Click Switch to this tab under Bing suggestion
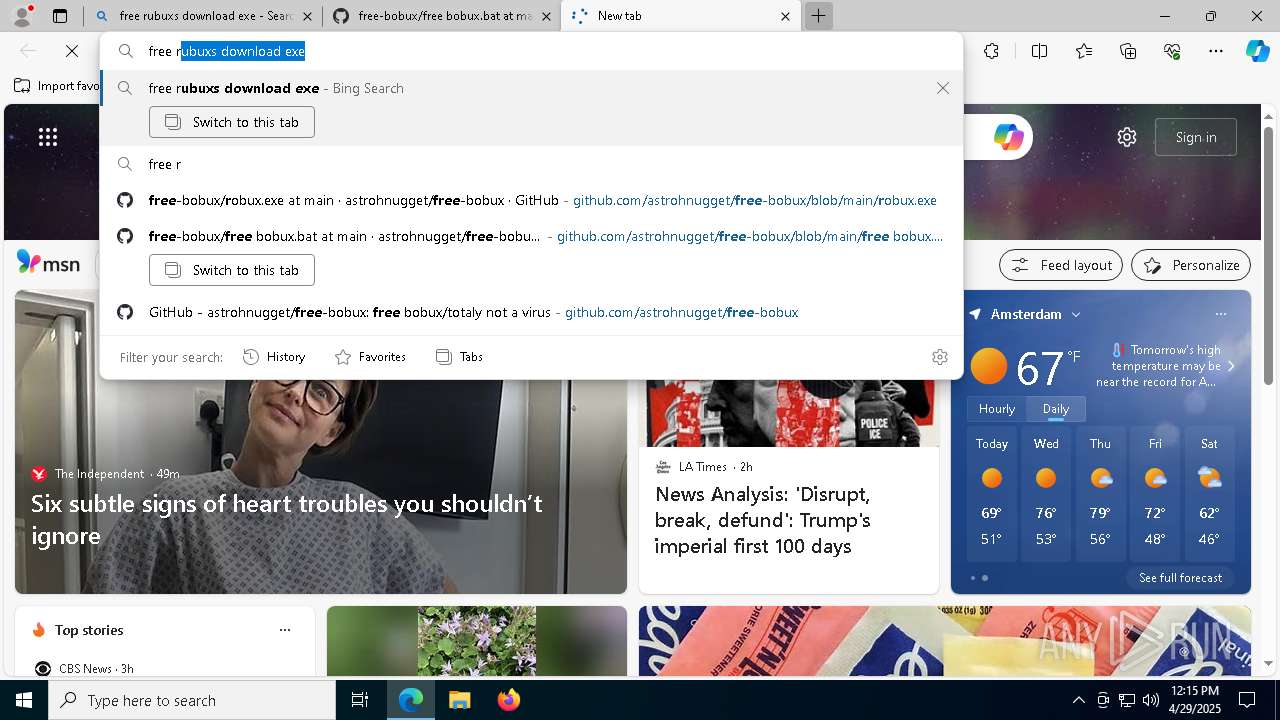1280x720 pixels. point(232,122)
